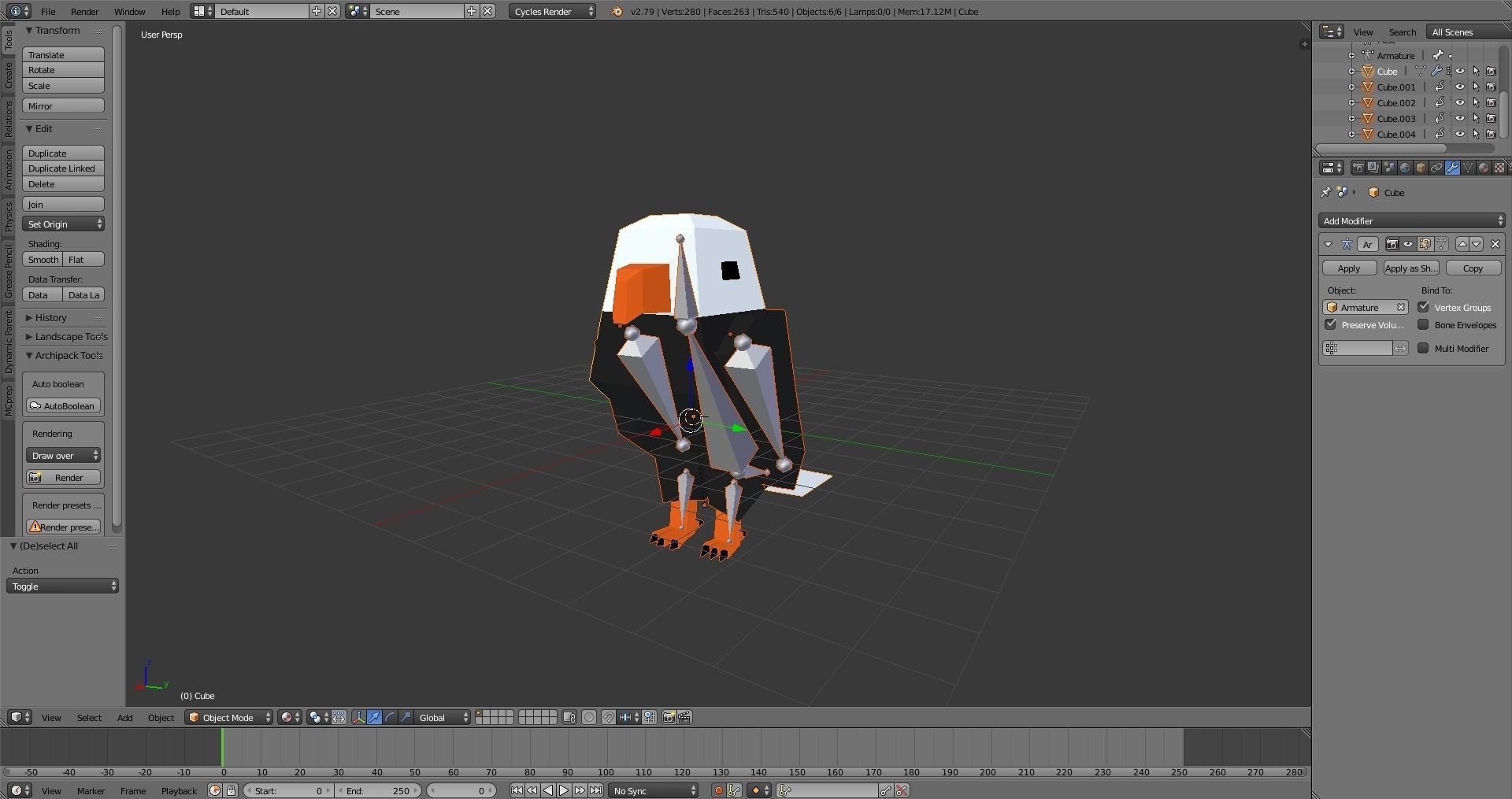Click the Translate button
1512x799 pixels.
coord(63,54)
